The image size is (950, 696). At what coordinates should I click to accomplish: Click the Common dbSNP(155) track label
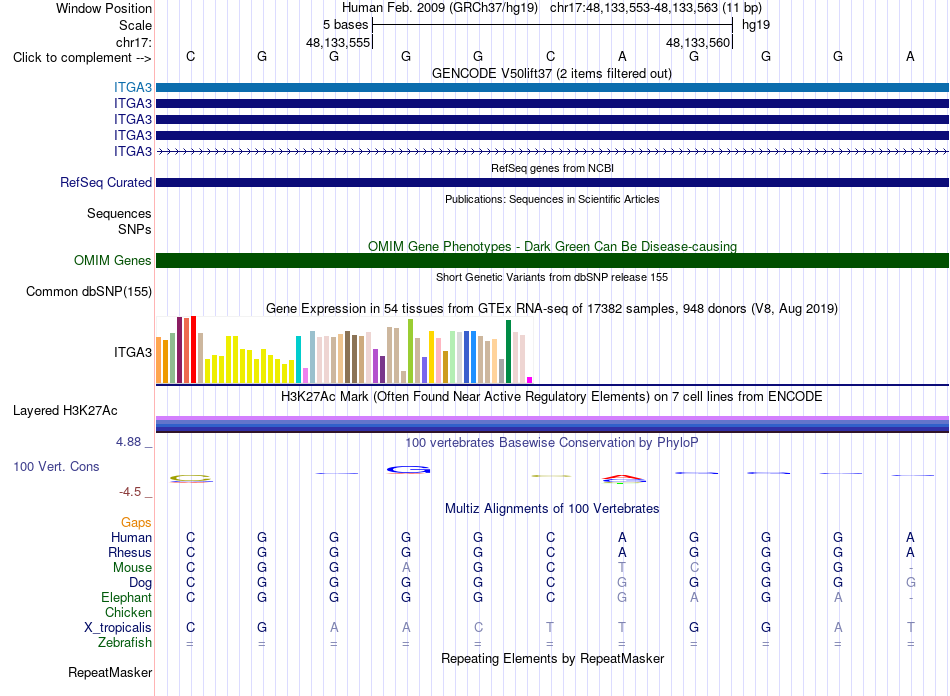pos(88,291)
